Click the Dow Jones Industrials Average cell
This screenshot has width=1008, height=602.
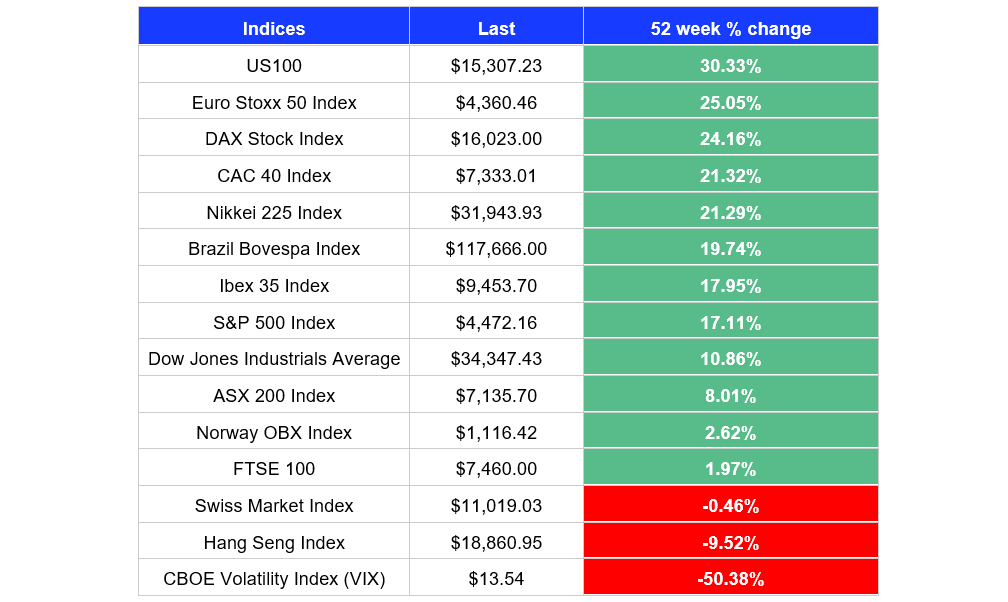(x=274, y=359)
